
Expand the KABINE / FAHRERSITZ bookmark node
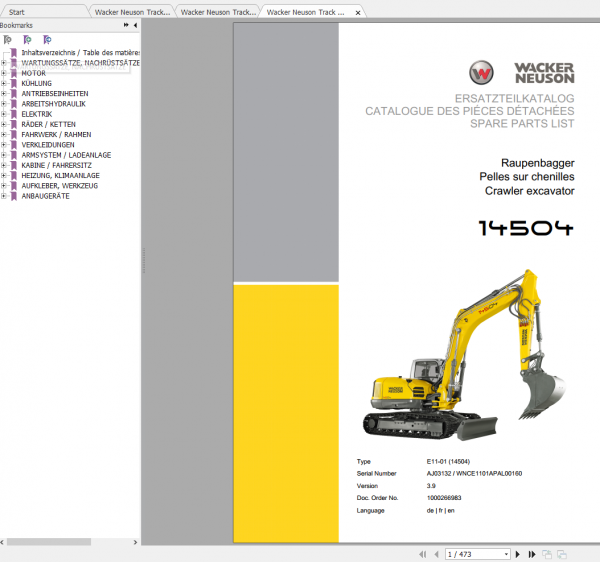[4, 165]
